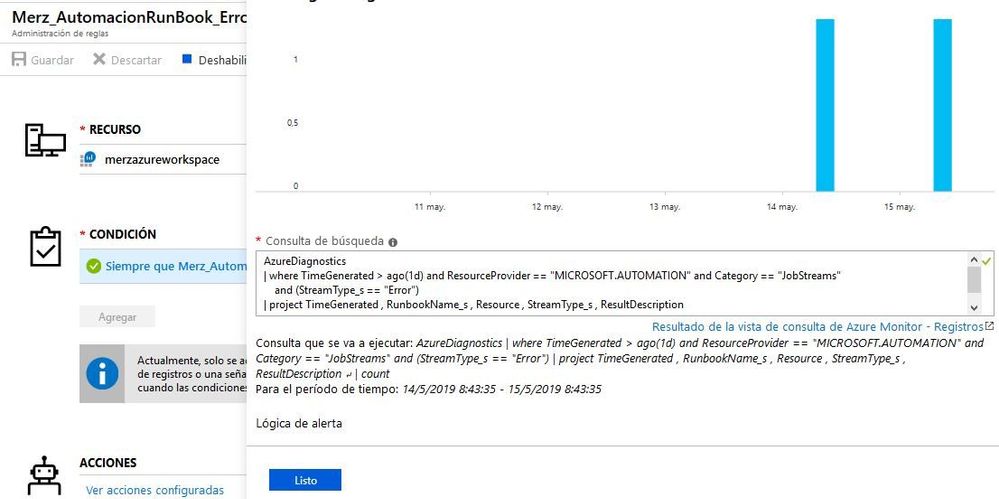
Task: Click the Guardar toolbar label
Action: (x=52, y=60)
